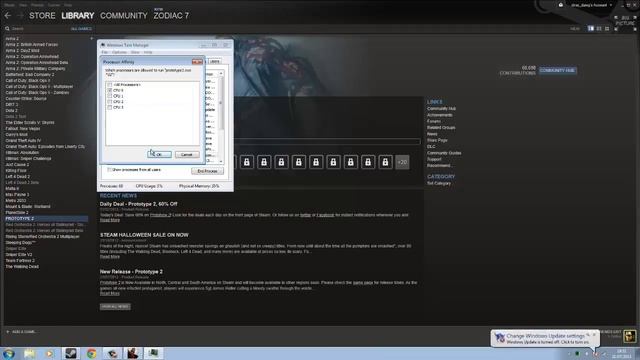
Task: Open the COMMUNITY HUB button
Action: [558, 71]
